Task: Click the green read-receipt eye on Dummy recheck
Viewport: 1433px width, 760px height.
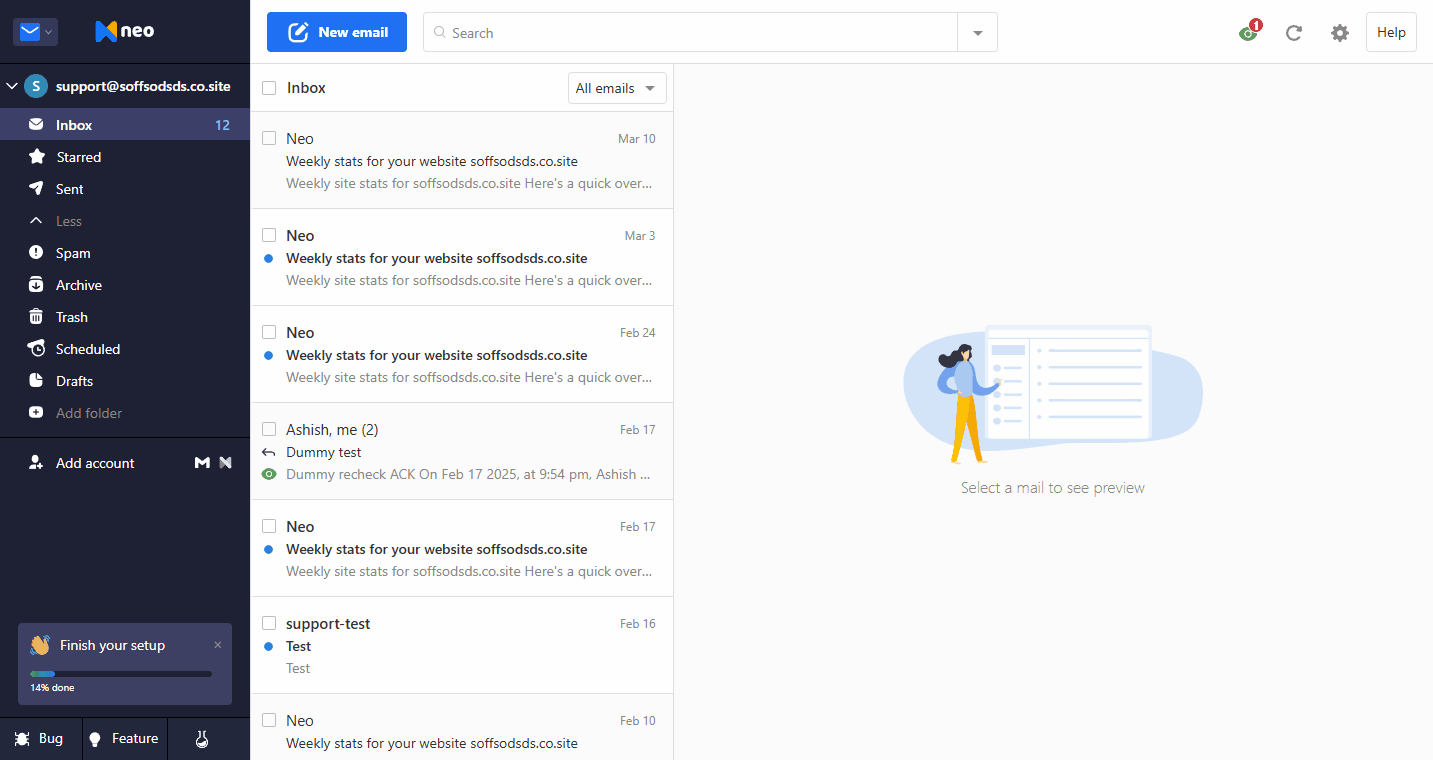Action: click(x=268, y=474)
